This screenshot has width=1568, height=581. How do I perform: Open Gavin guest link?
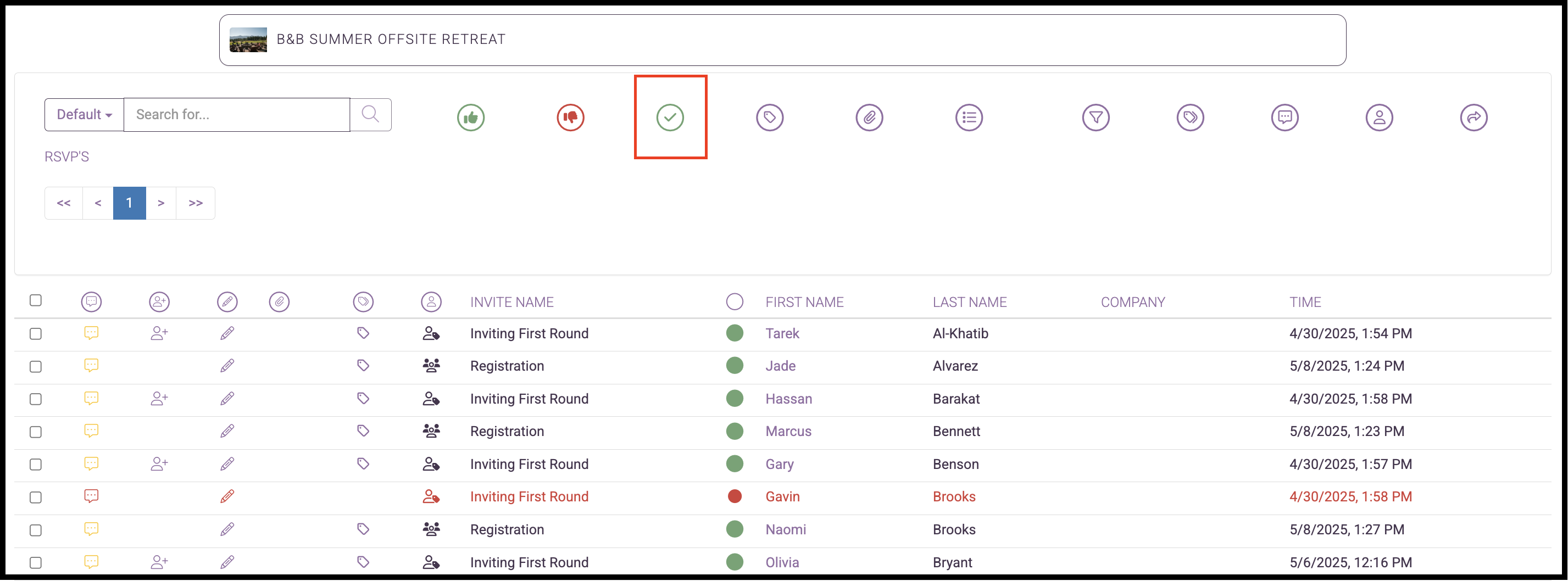click(x=782, y=497)
